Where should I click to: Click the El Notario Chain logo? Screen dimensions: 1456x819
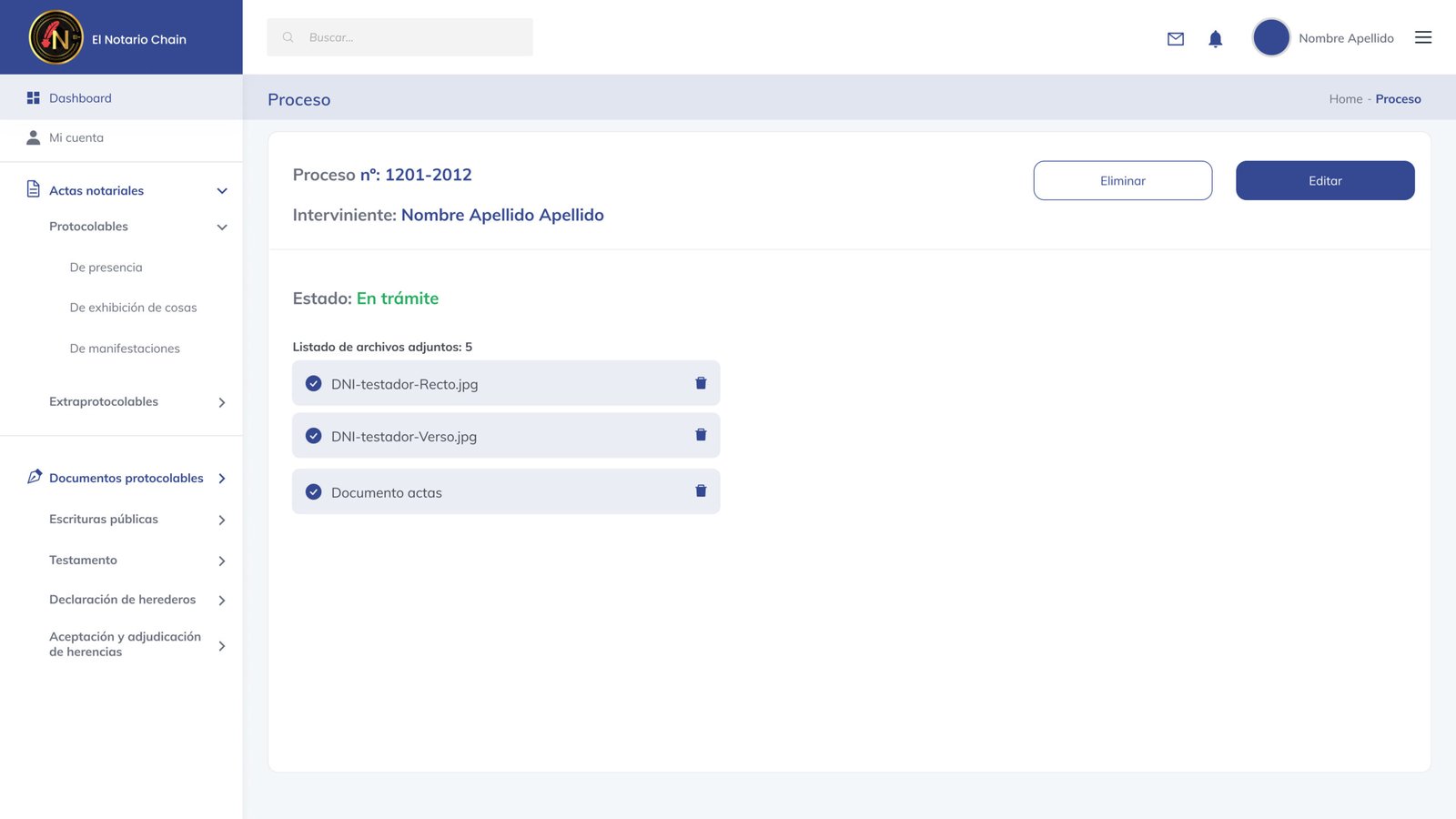coord(56,37)
